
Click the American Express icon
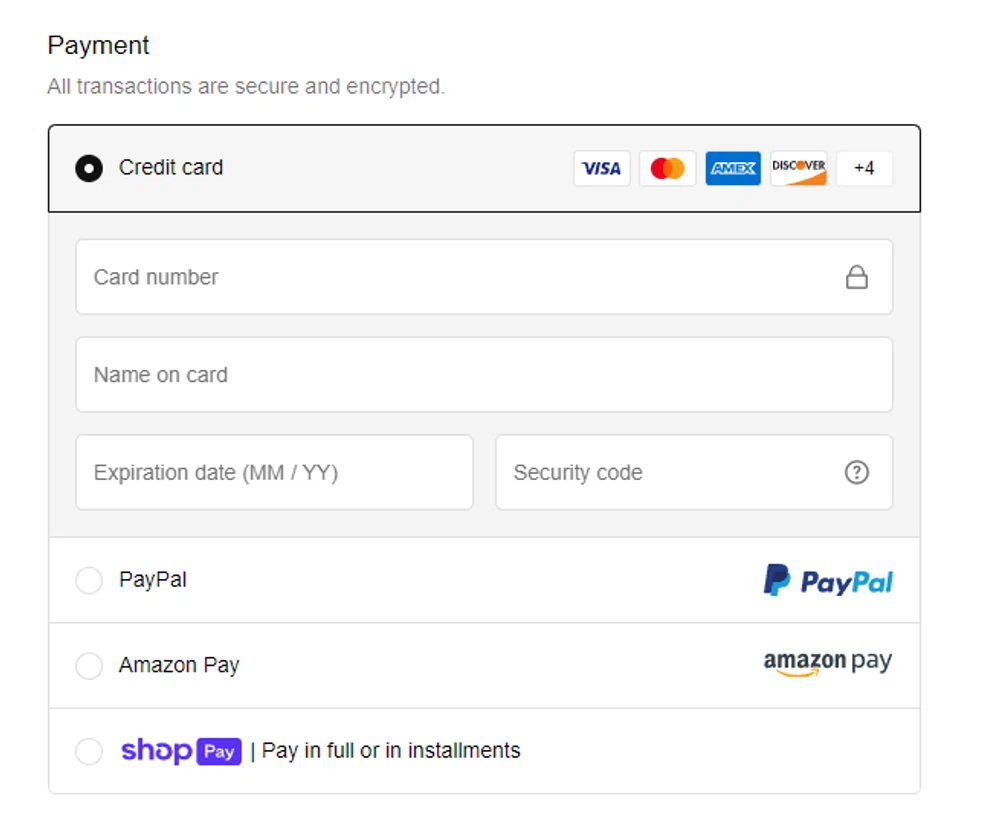point(732,168)
